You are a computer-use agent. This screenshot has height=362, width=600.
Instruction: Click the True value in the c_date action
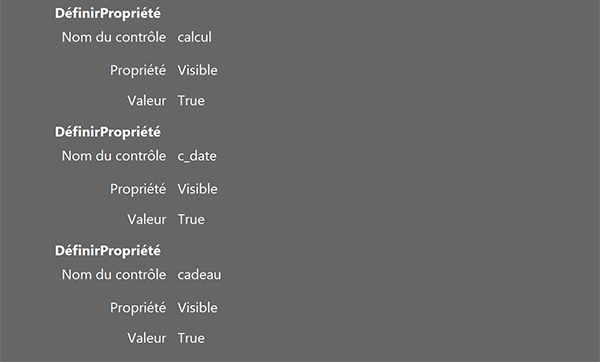pyautogui.click(x=191, y=219)
